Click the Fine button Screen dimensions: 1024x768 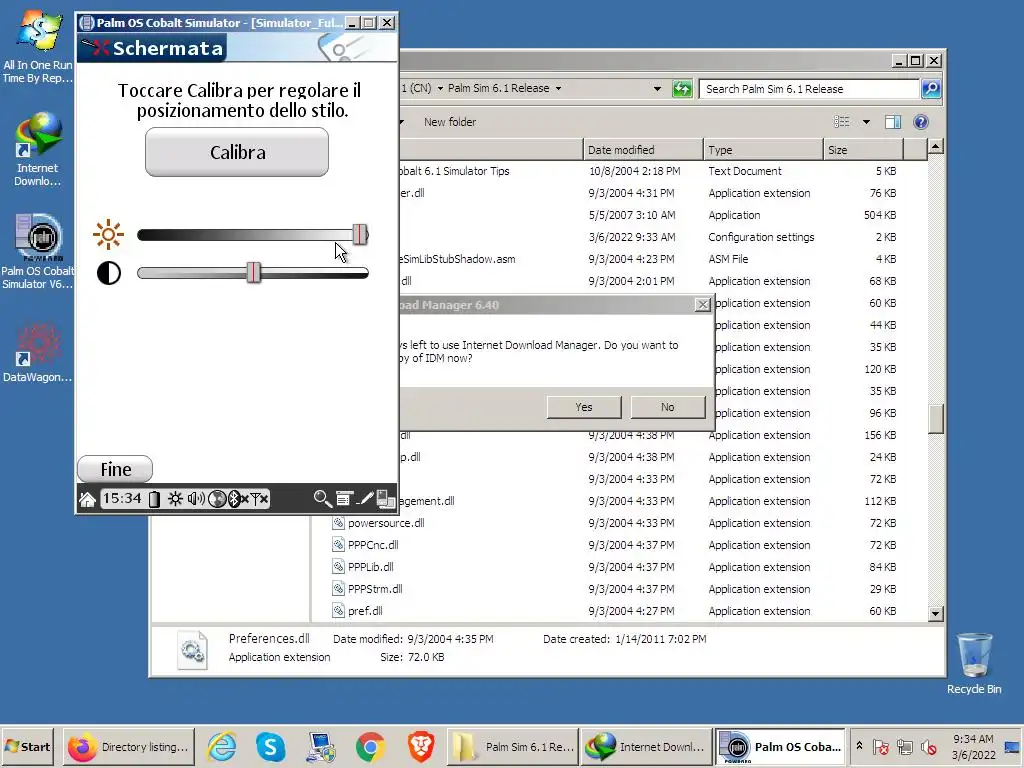(x=115, y=469)
